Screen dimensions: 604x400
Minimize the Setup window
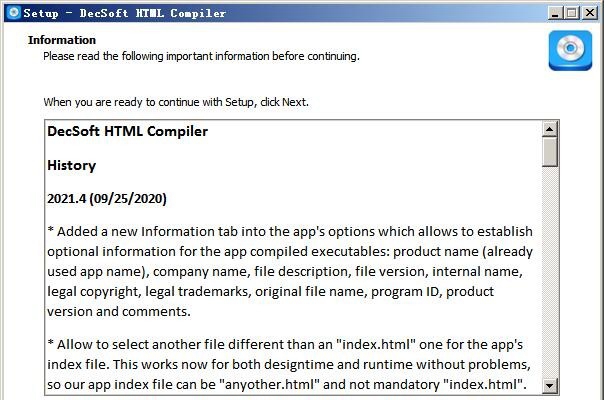pos(555,13)
